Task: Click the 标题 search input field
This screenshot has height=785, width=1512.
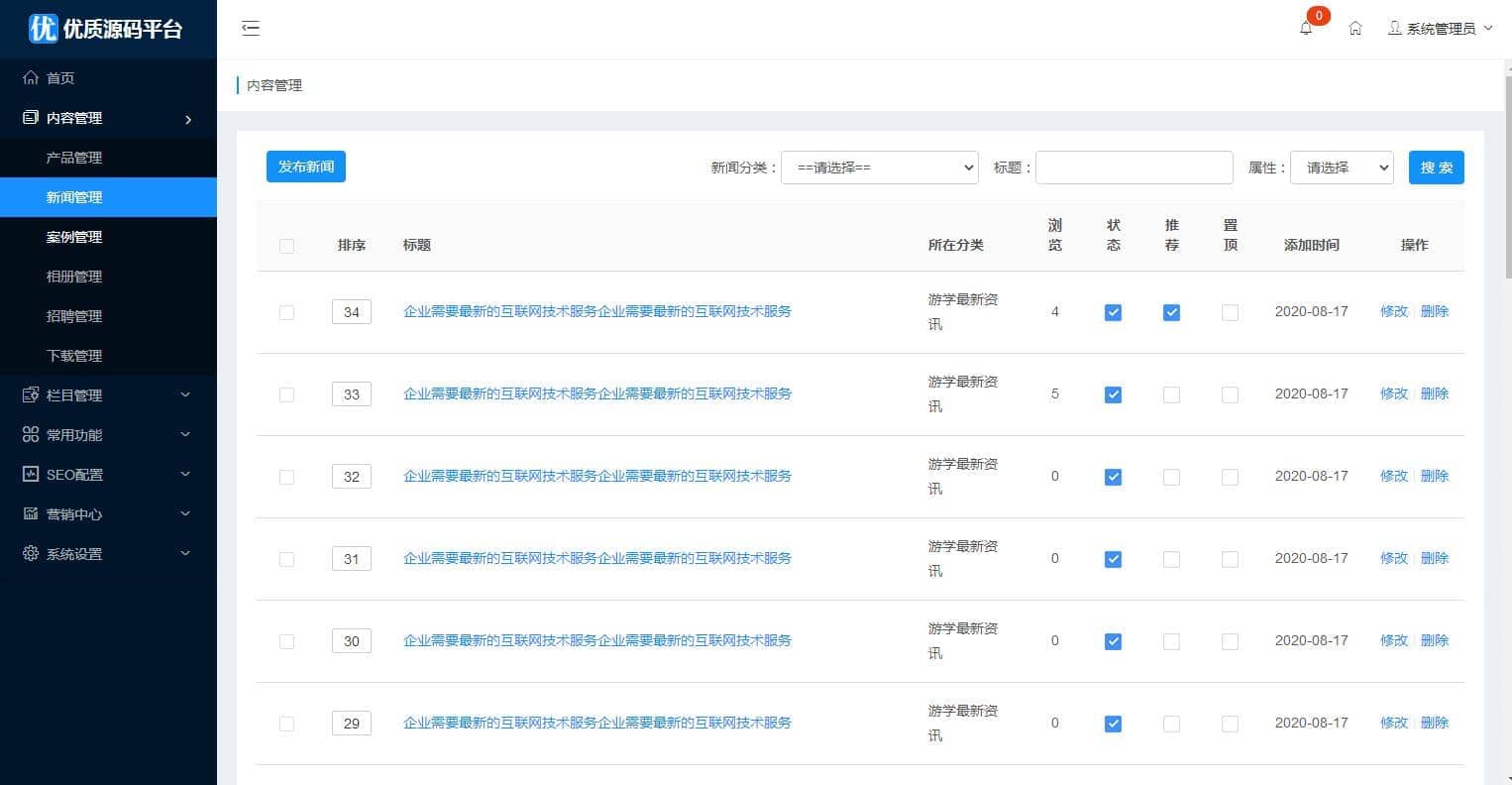Action: pyautogui.click(x=1134, y=168)
